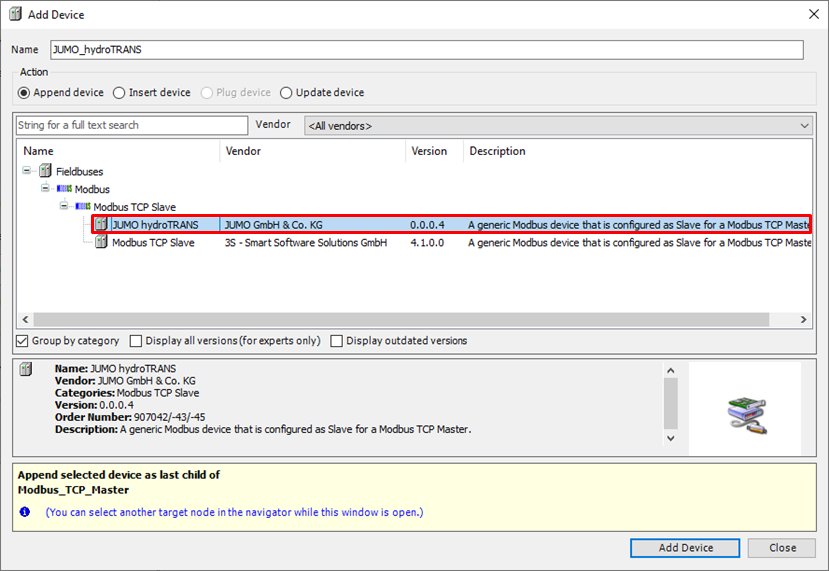Click the Fieldbuses category icon
This screenshot has width=829, height=571.
(x=45, y=171)
